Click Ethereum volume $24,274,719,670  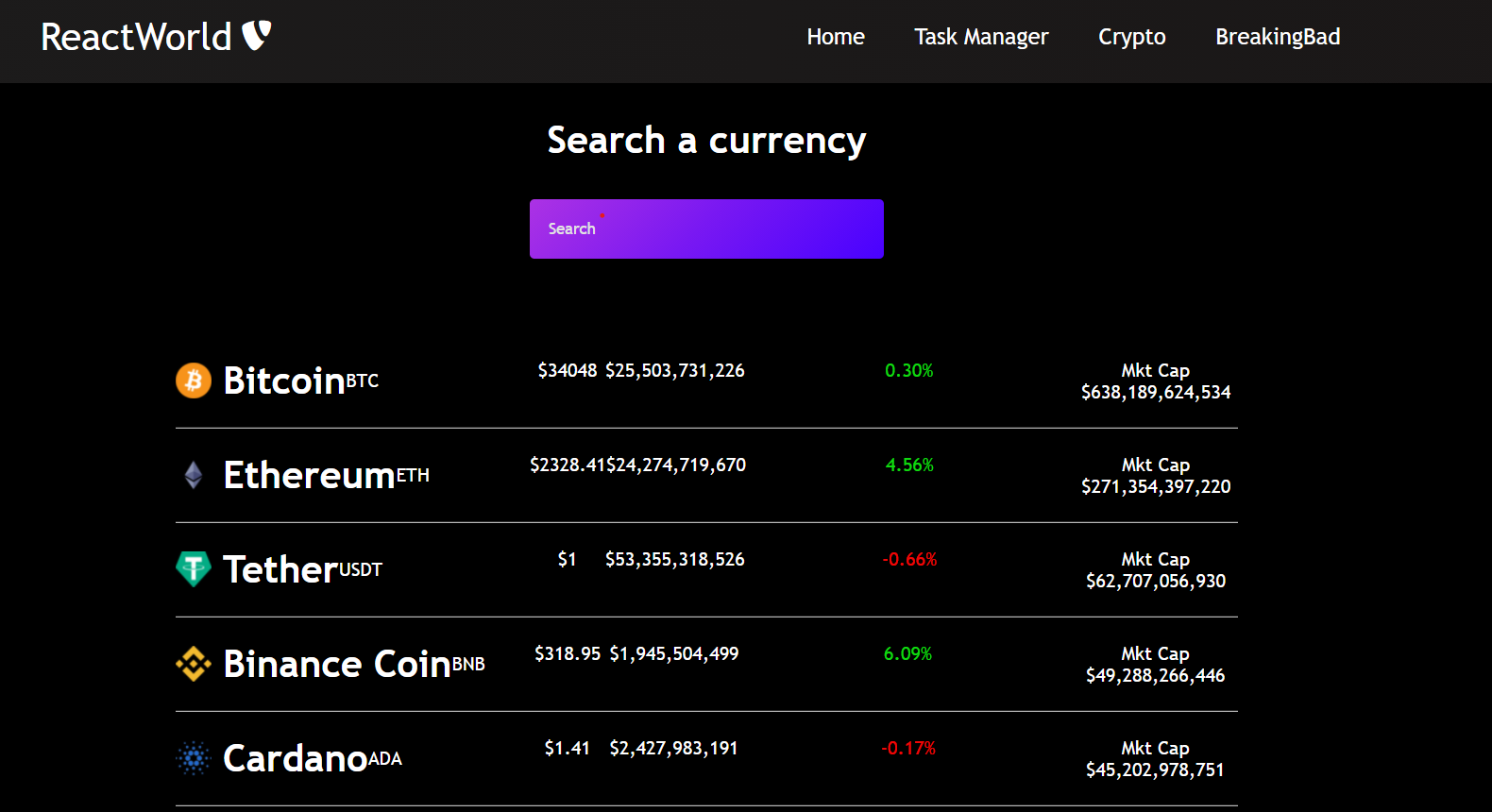click(676, 465)
